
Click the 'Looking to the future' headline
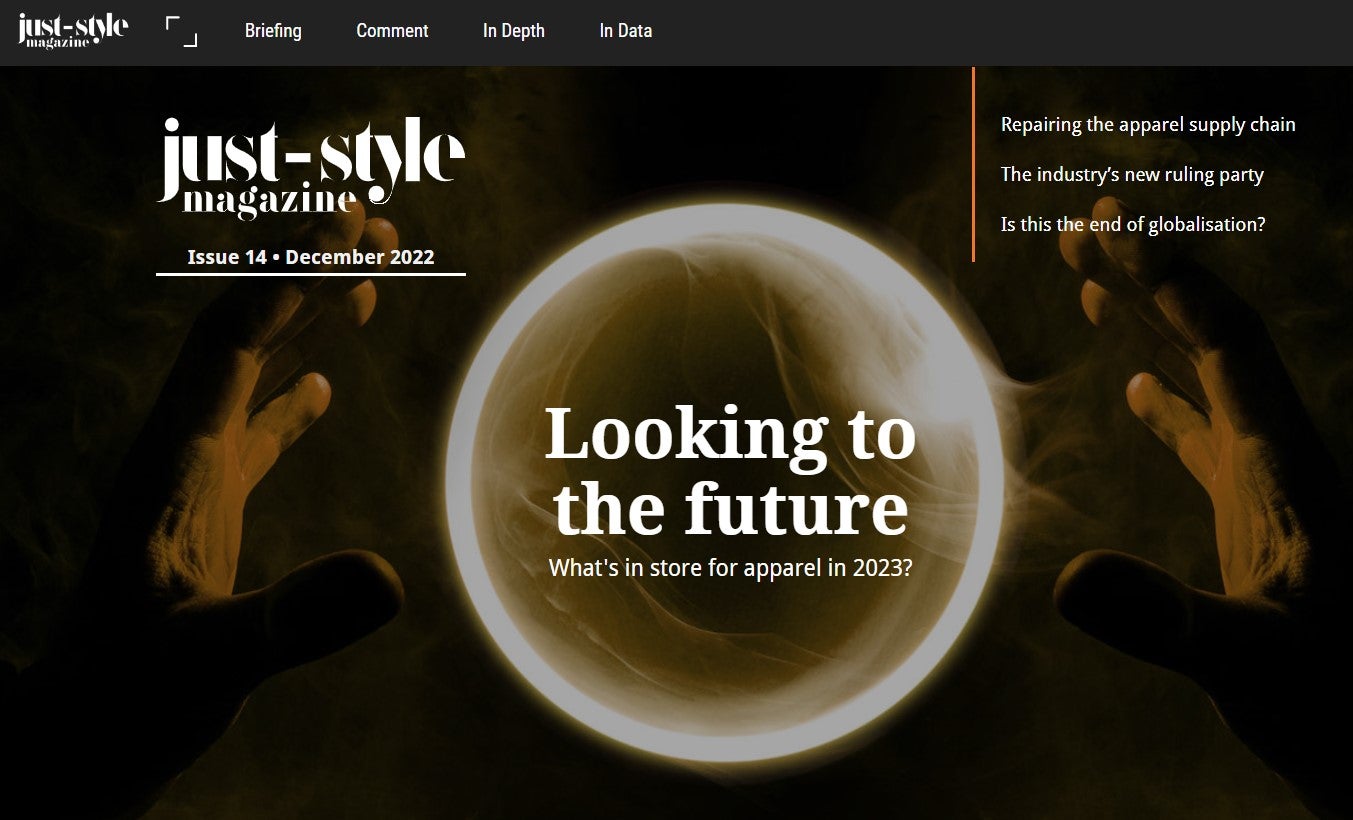tap(730, 470)
